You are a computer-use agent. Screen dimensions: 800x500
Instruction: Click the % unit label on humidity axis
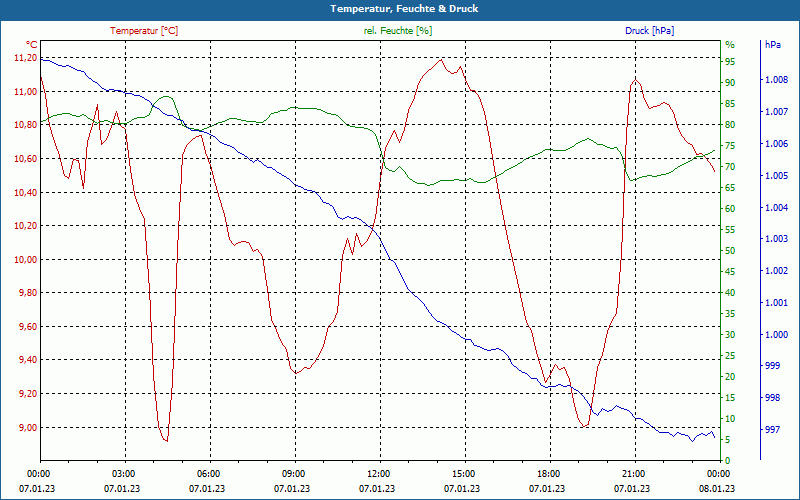(x=730, y=45)
